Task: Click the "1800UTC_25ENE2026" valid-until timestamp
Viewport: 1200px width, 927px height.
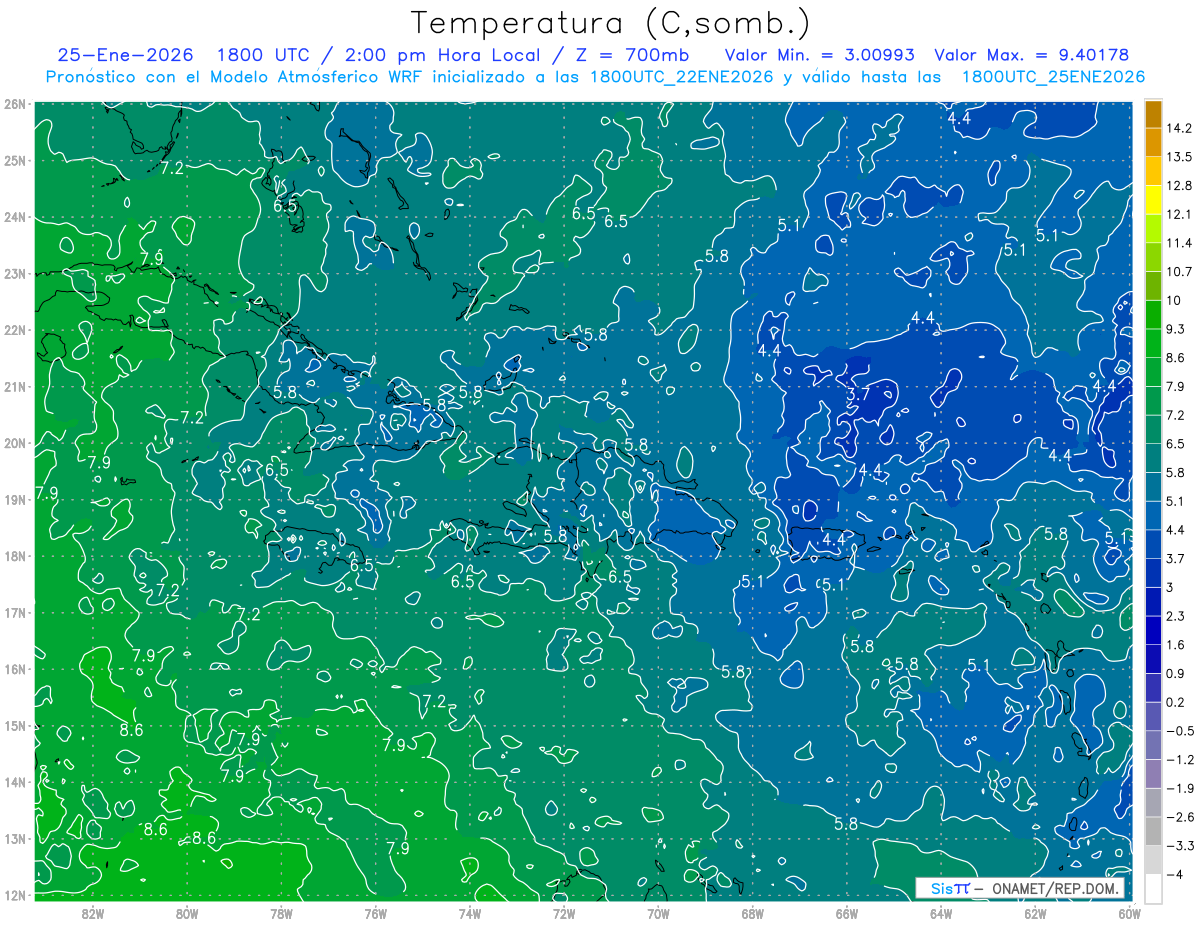Action: point(1052,77)
